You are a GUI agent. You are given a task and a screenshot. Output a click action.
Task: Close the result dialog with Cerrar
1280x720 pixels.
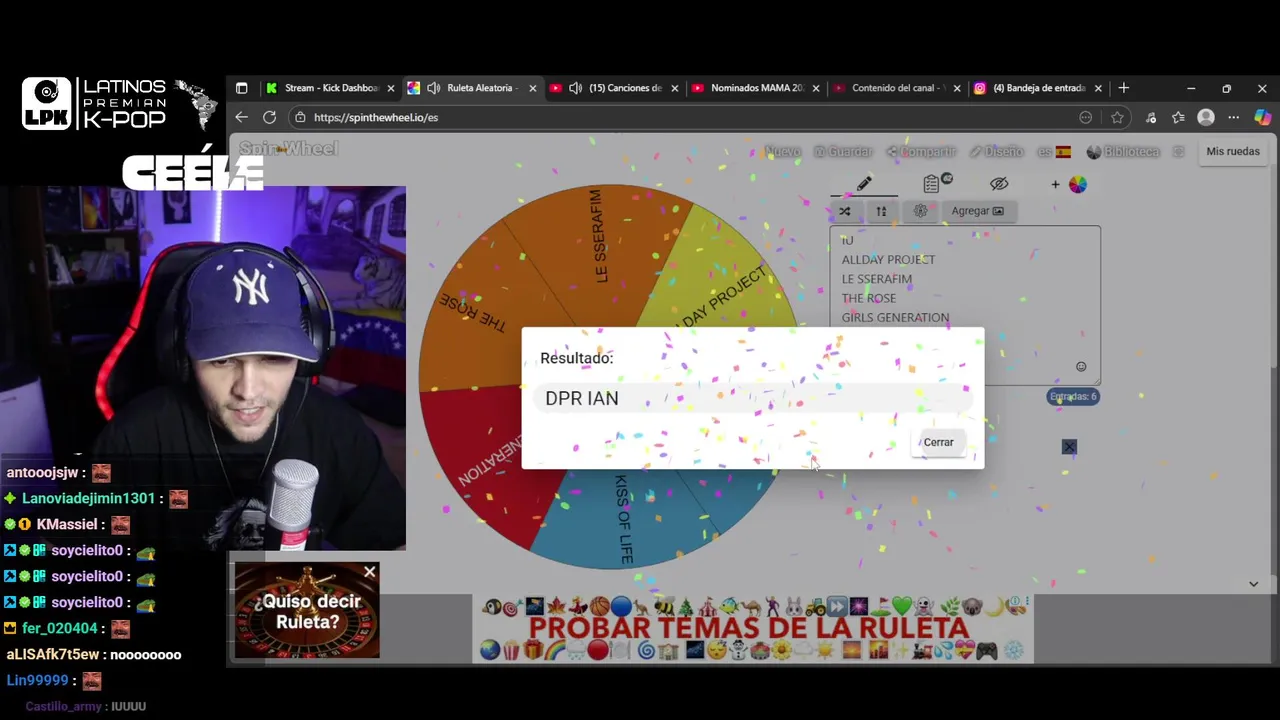(938, 442)
